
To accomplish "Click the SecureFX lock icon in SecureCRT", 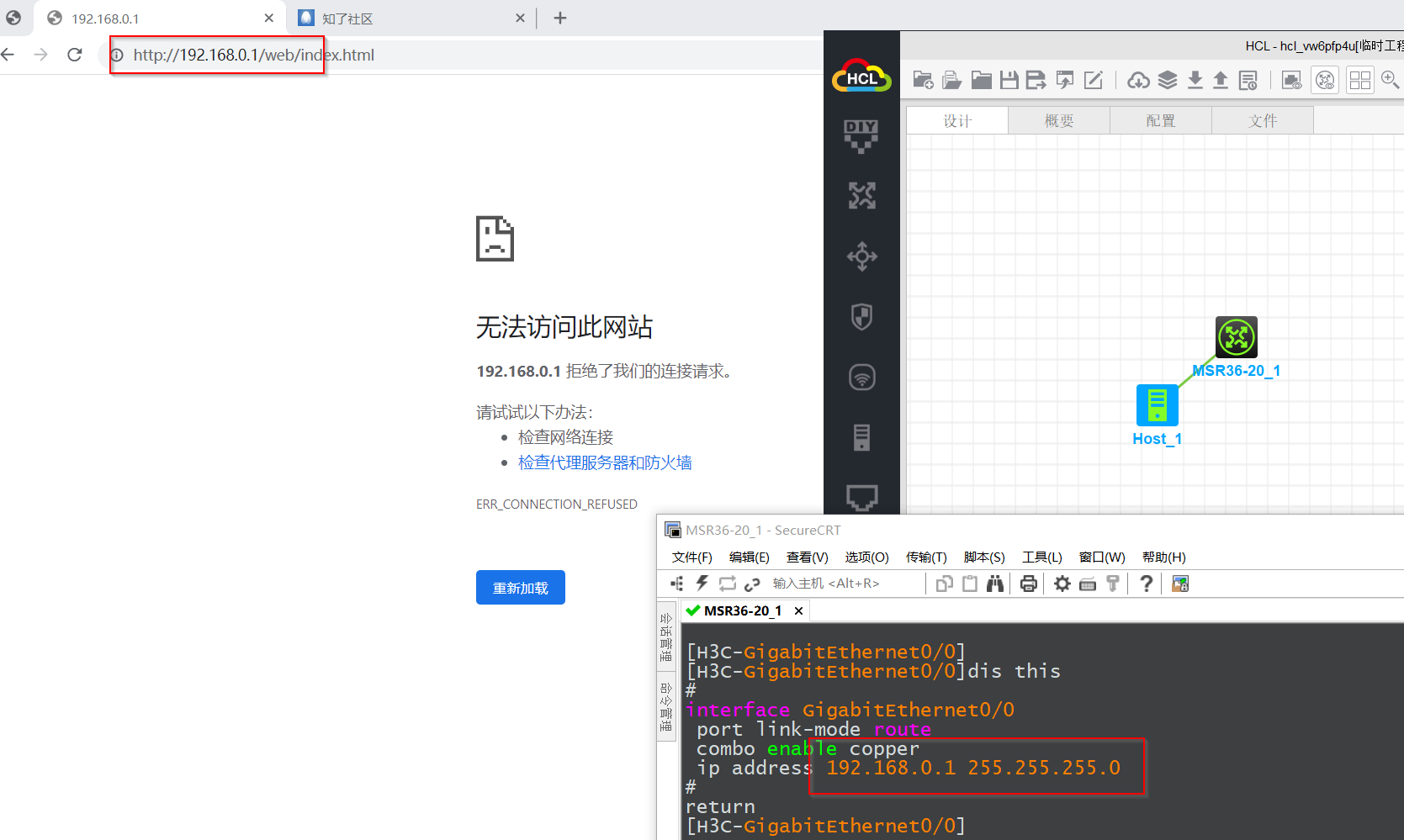I will click(1180, 584).
